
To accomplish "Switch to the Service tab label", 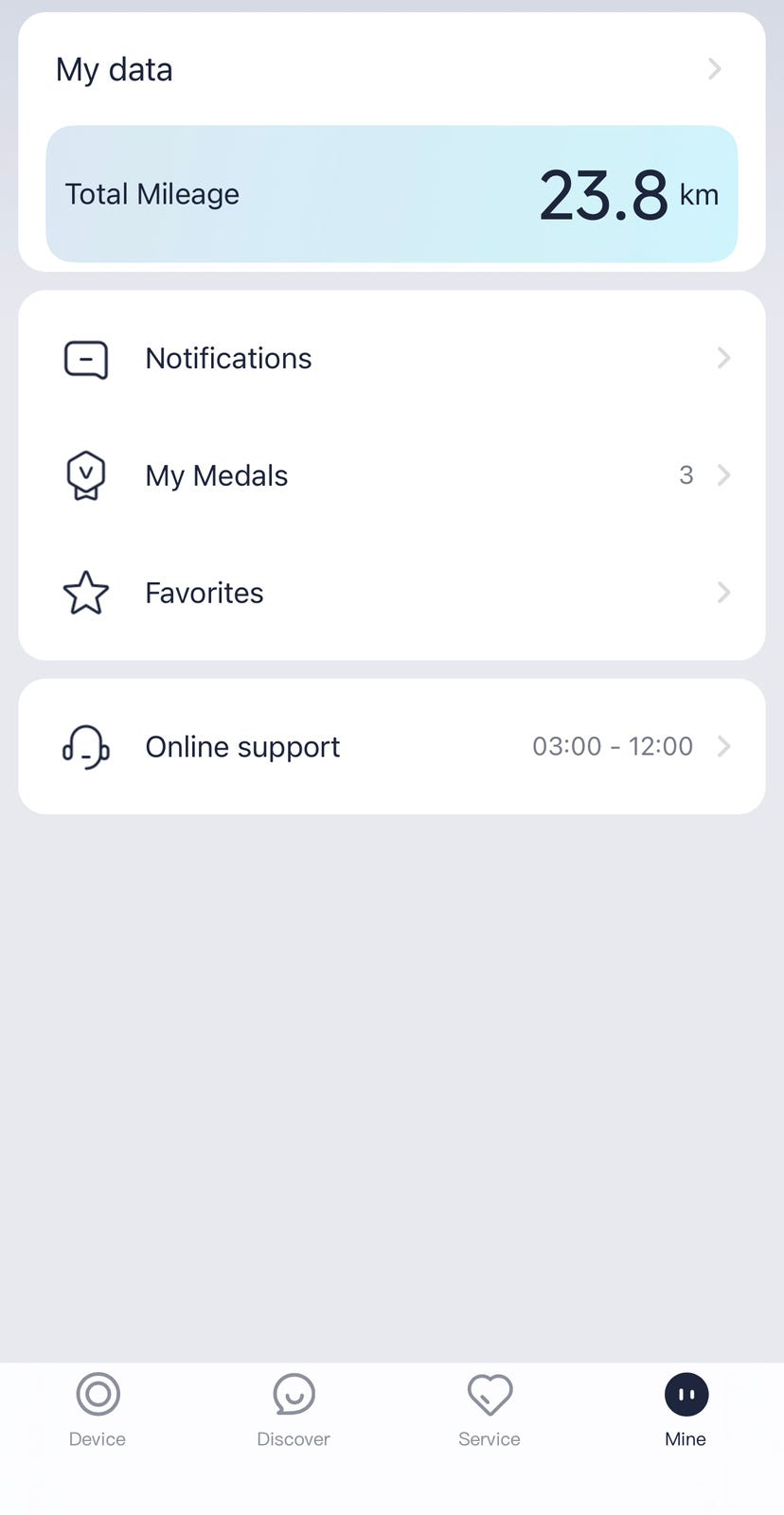I will coord(490,1439).
